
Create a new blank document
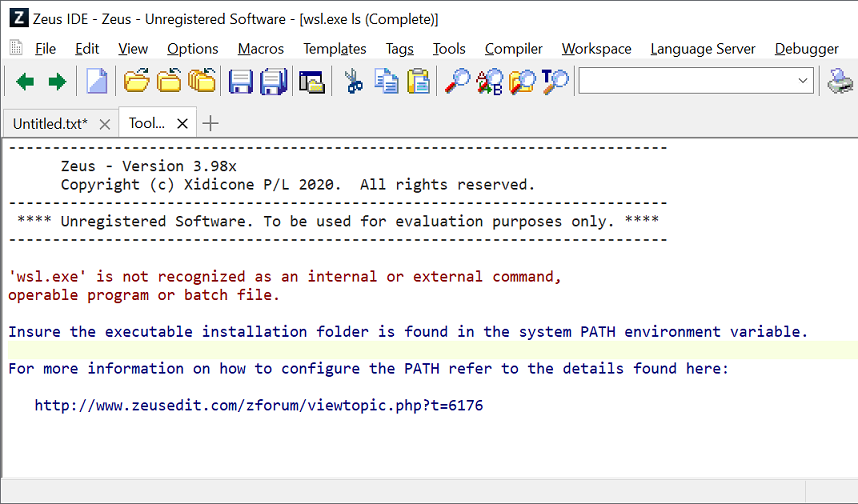97,82
